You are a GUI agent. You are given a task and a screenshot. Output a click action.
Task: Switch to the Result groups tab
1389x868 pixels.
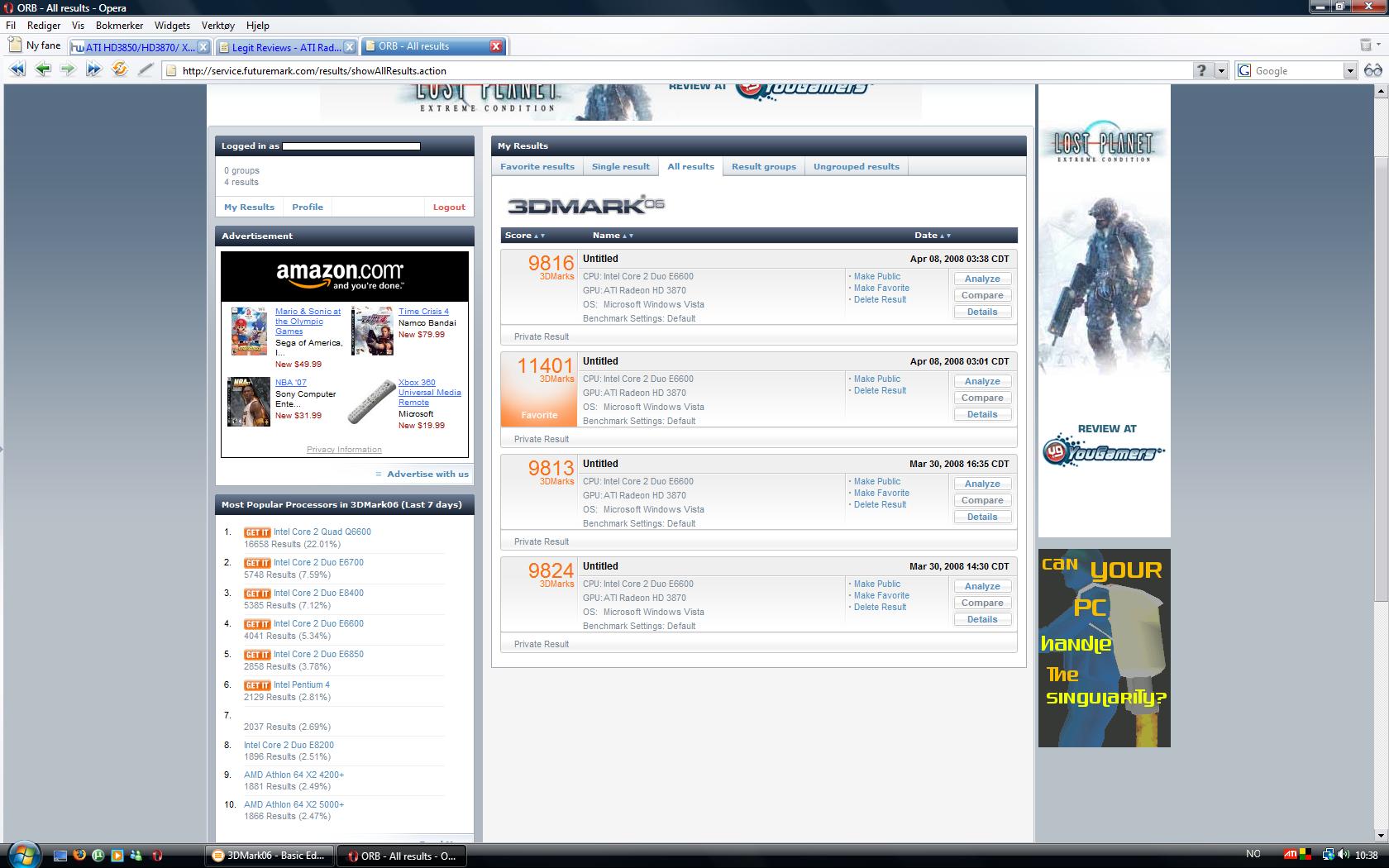click(x=764, y=166)
